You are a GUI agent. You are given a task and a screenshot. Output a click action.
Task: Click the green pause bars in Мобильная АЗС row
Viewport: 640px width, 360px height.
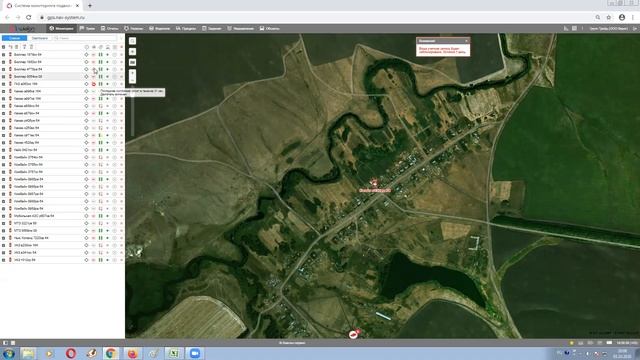[x=100, y=216]
